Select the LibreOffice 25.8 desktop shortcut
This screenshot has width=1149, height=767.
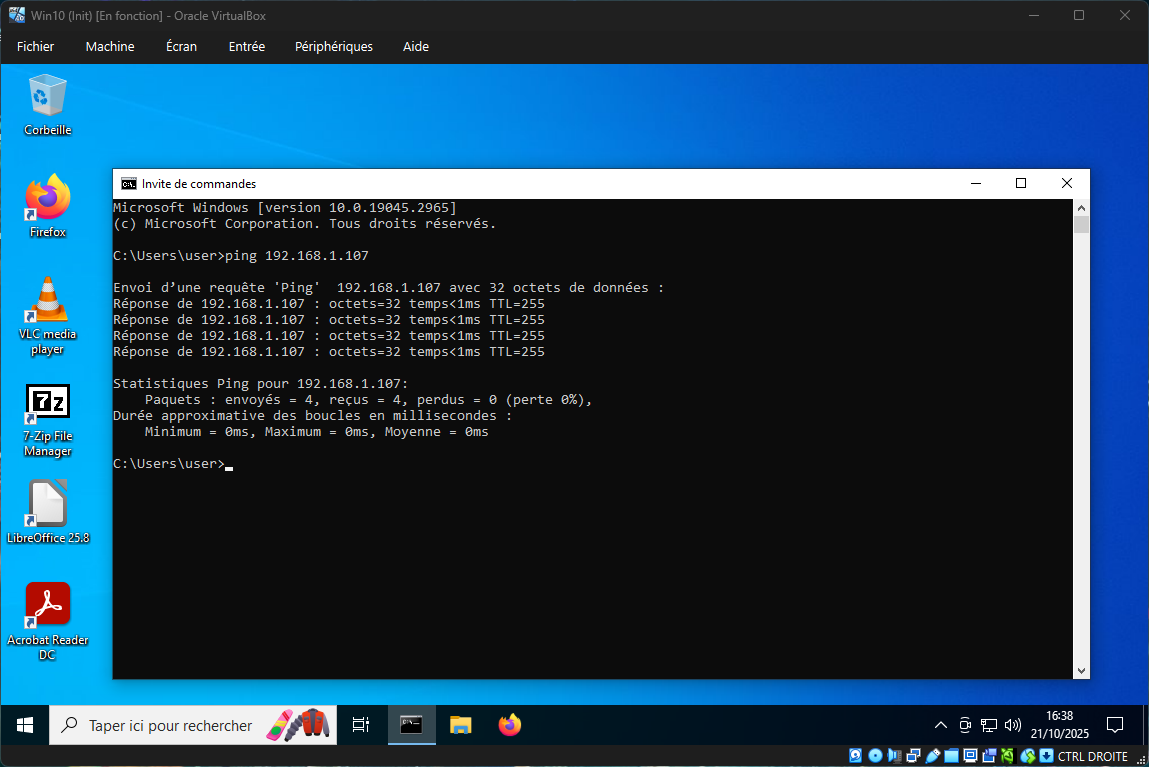(x=47, y=504)
